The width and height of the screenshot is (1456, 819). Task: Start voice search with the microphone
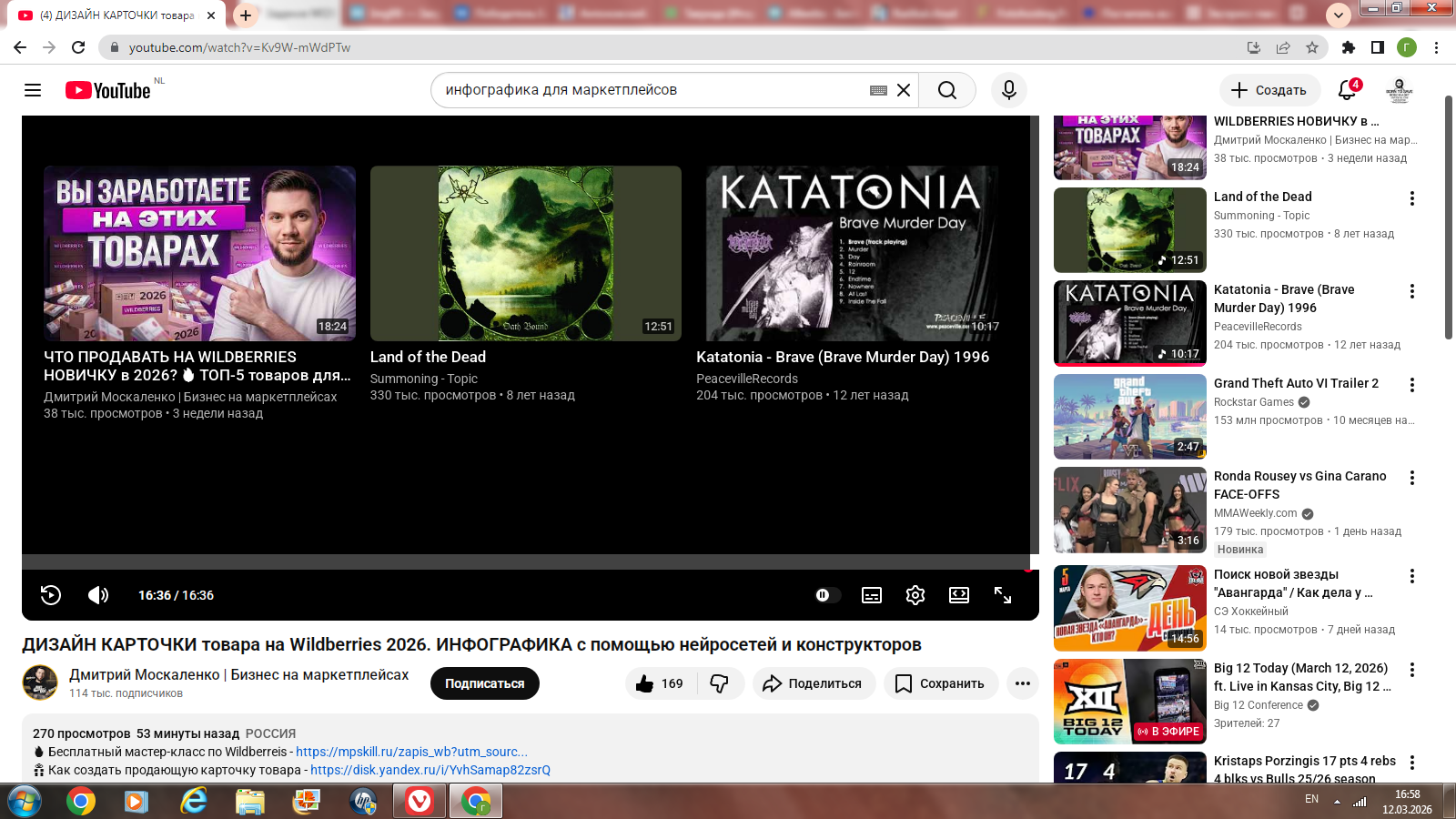[1009, 90]
